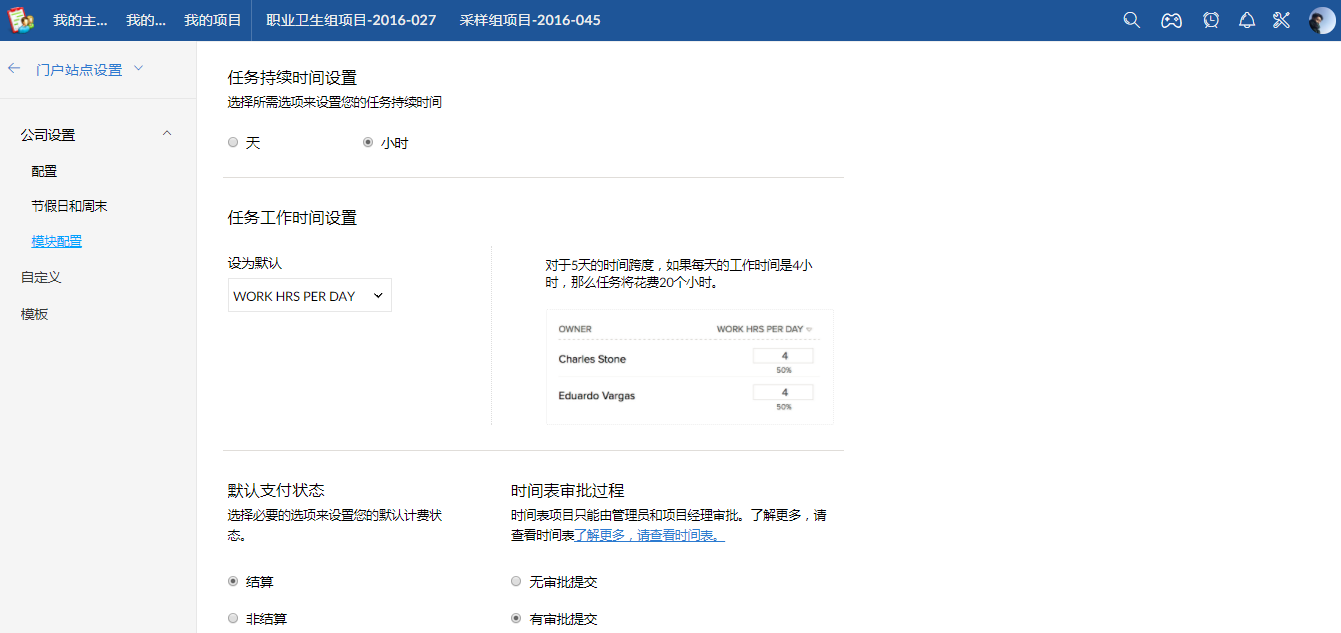The width and height of the screenshot is (1341, 633).
Task: Select 无审批提交 radio option
Action: click(x=516, y=582)
